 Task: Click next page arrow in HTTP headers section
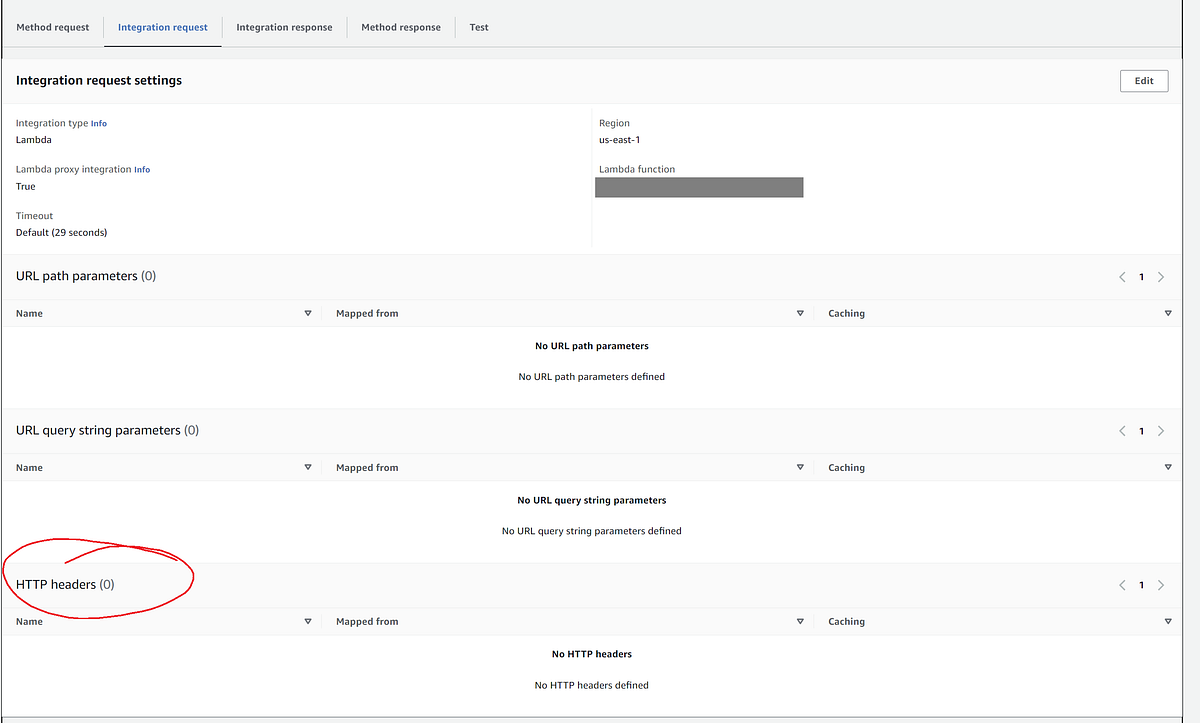click(x=1161, y=585)
